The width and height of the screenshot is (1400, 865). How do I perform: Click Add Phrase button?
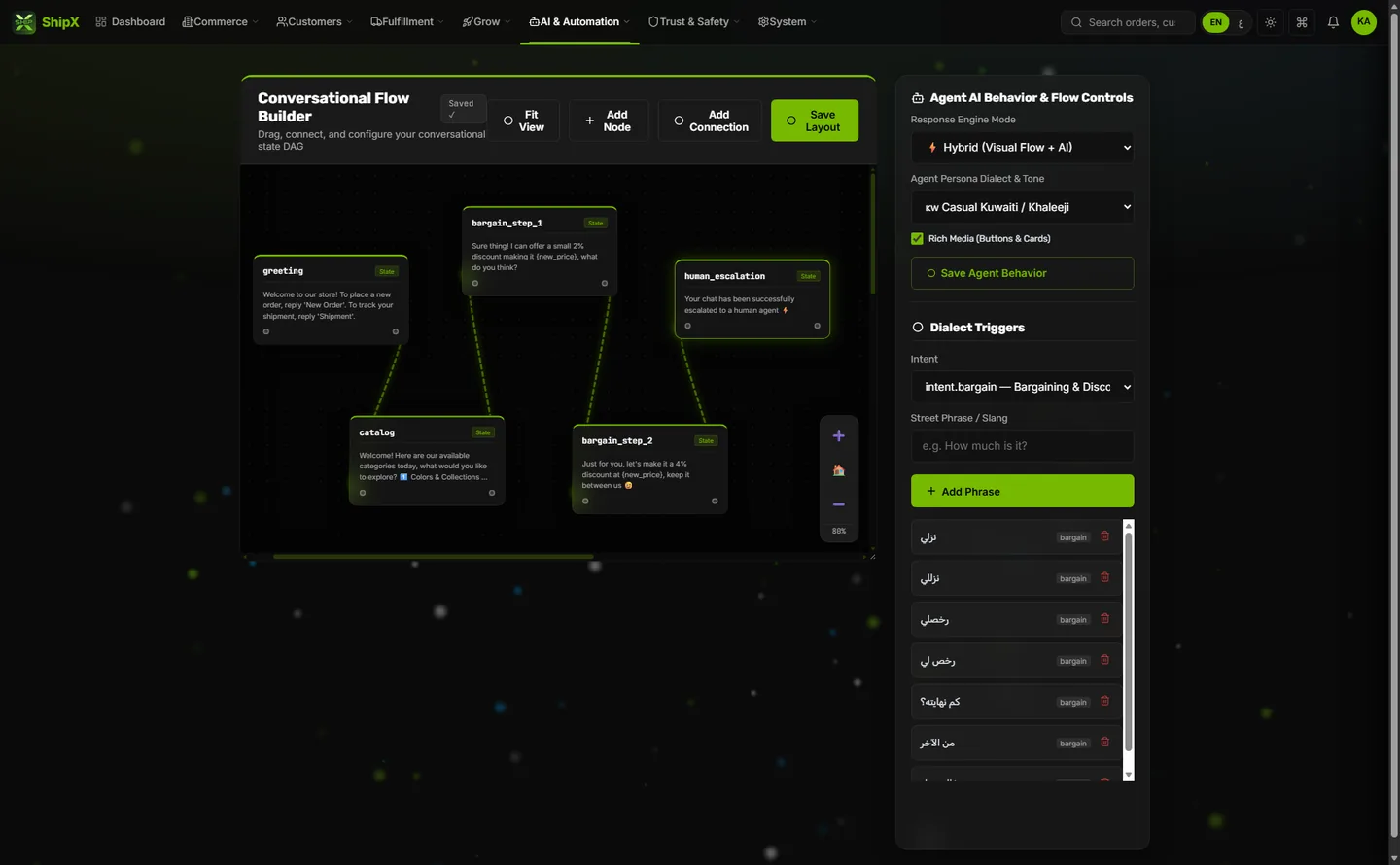click(x=1022, y=491)
